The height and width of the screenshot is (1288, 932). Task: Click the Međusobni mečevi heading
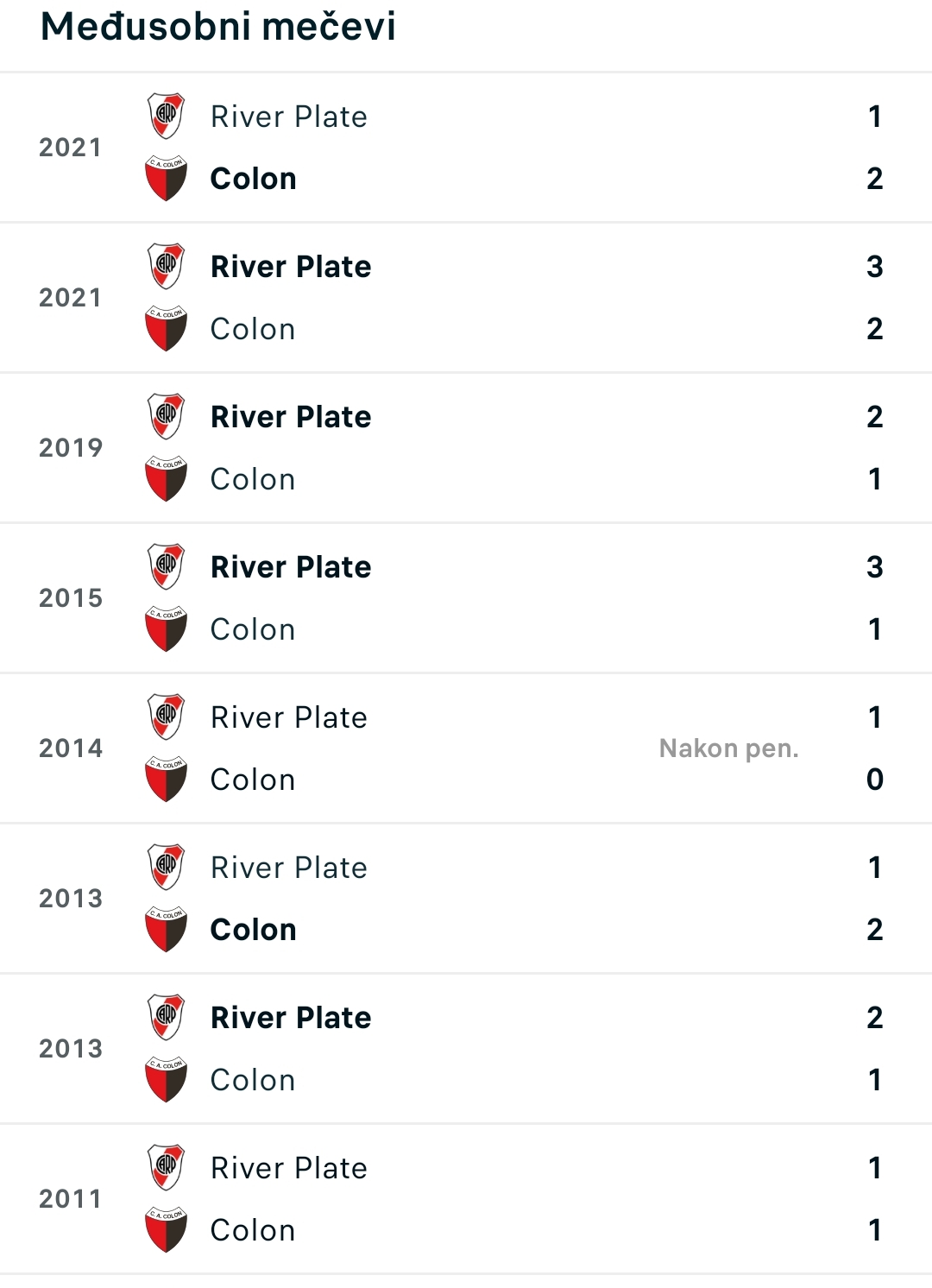point(218,26)
